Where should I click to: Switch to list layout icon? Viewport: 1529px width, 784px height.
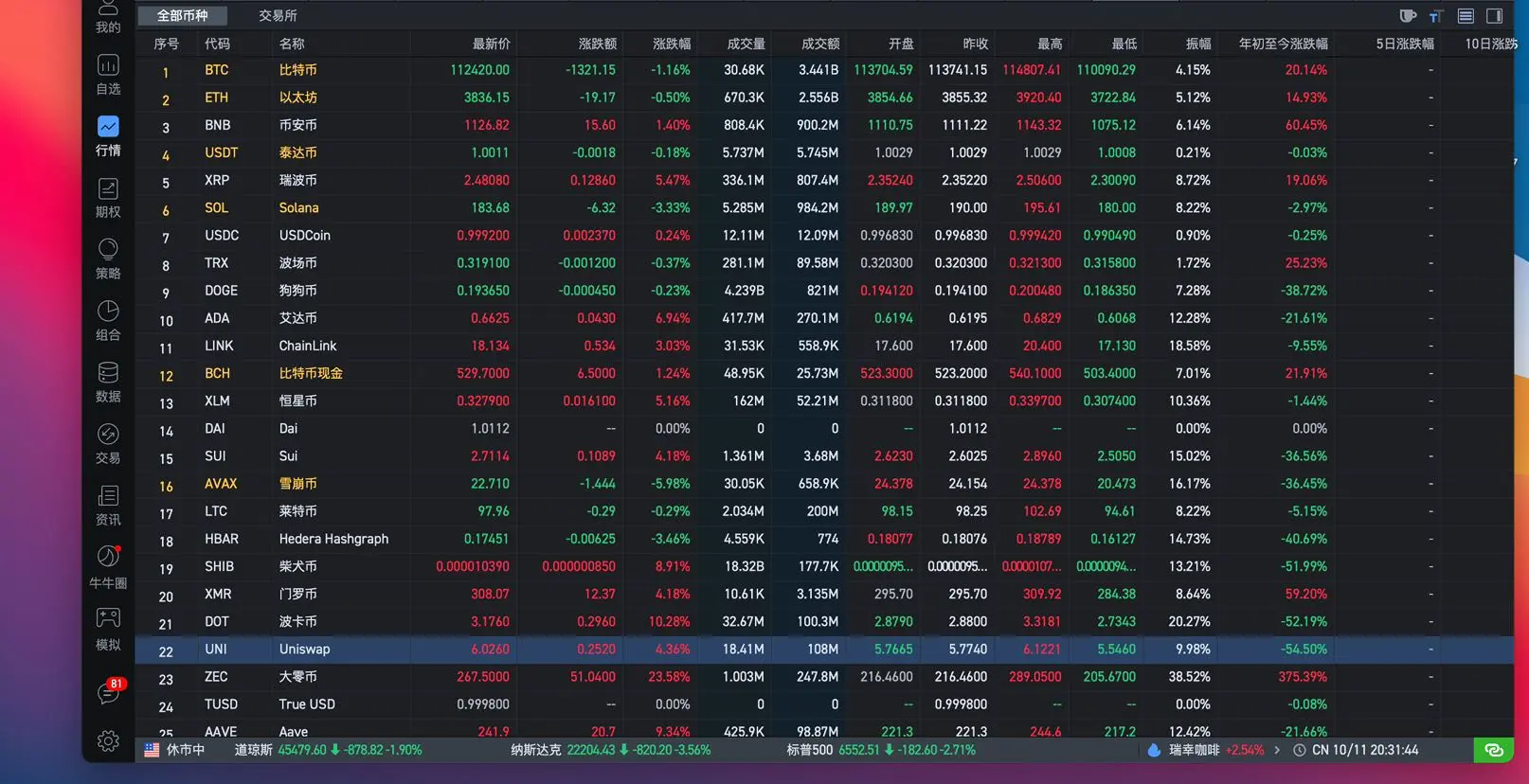[1466, 15]
